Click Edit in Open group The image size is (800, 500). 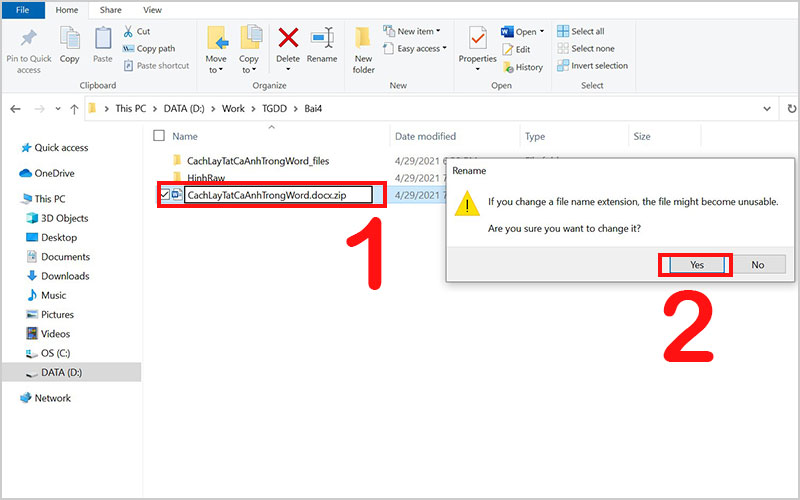click(x=516, y=49)
